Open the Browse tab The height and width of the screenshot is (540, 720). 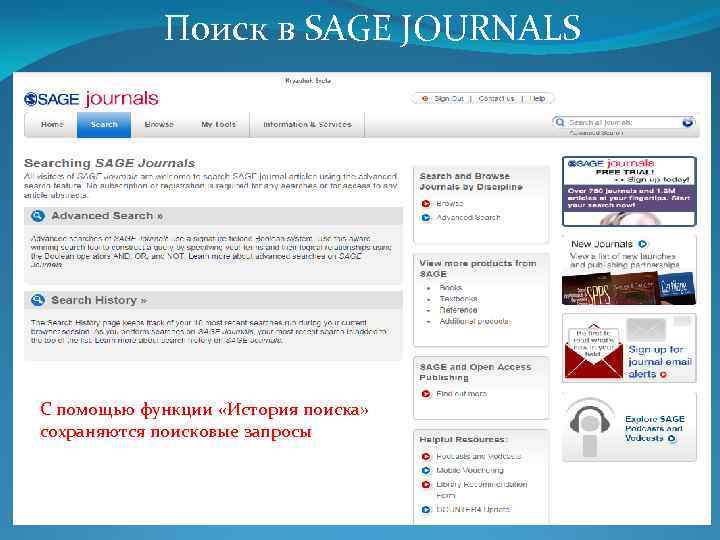tap(159, 124)
